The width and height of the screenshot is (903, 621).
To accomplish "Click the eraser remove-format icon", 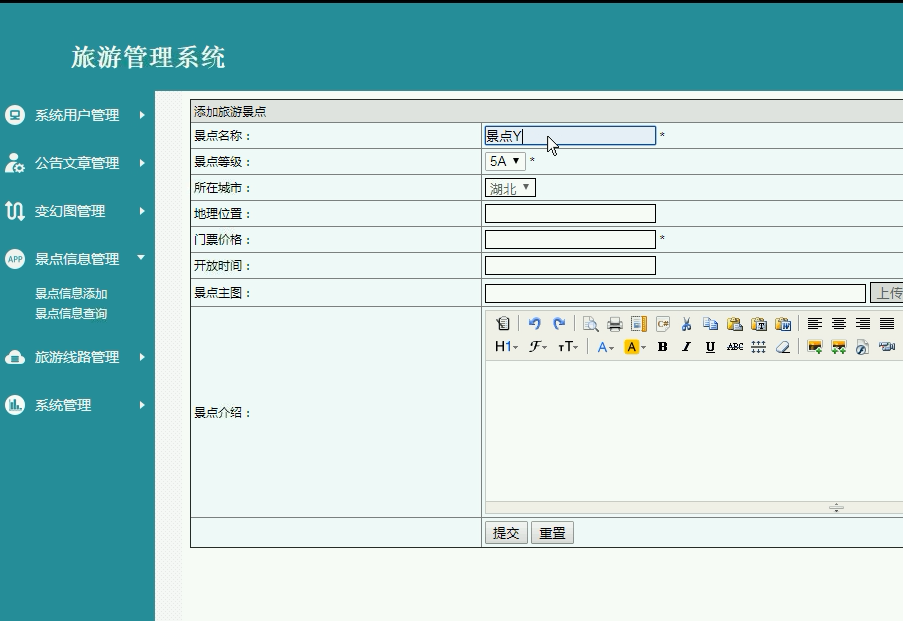I will click(x=783, y=347).
